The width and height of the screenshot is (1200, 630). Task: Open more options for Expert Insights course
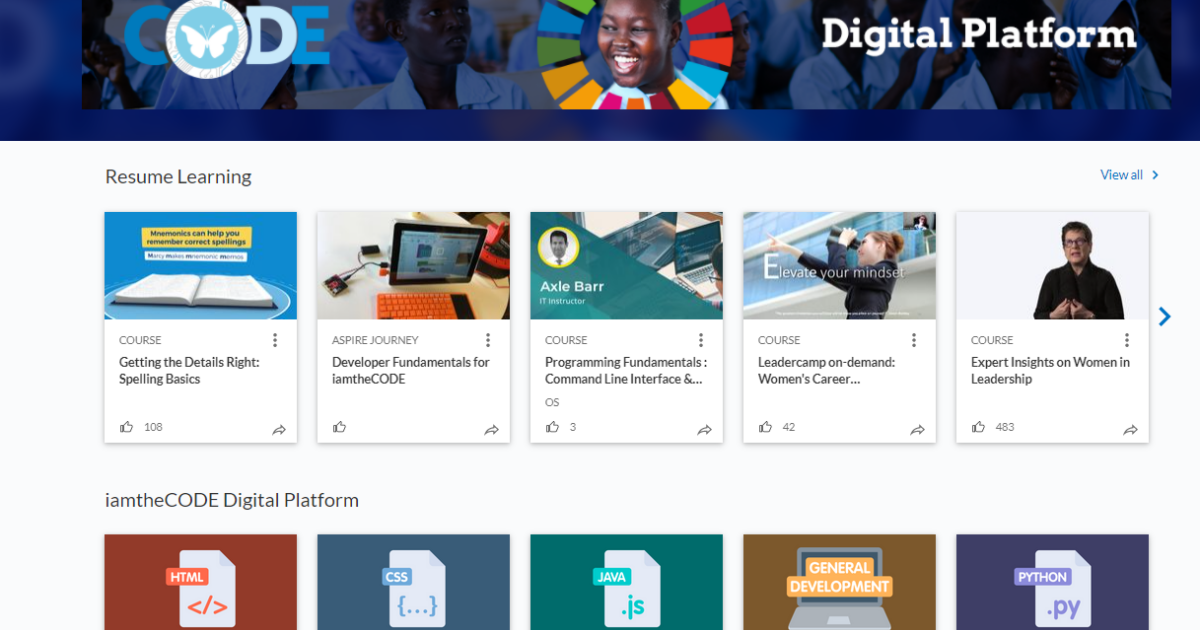point(1127,340)
